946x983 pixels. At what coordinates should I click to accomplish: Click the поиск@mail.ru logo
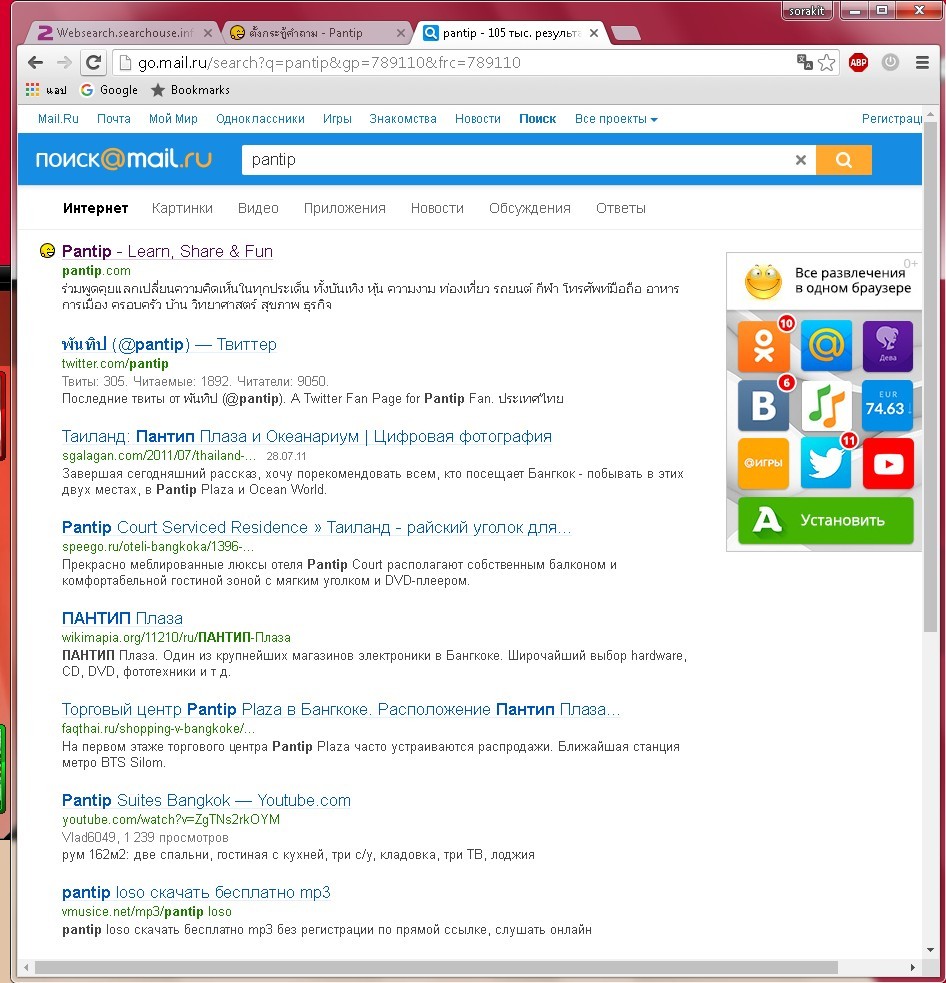[124, 159]
